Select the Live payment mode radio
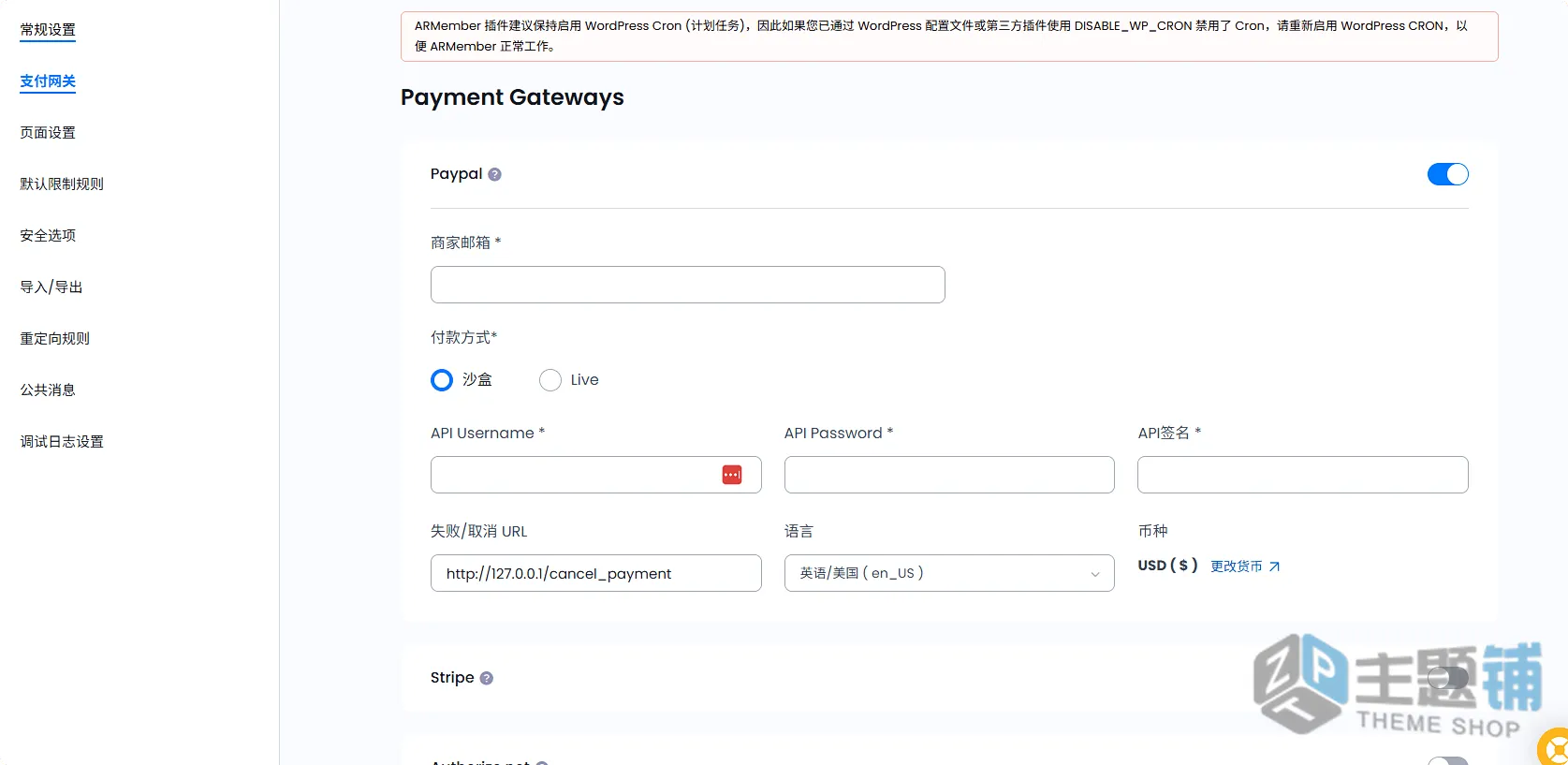The image size is (1568, 765). coord(550,380)
